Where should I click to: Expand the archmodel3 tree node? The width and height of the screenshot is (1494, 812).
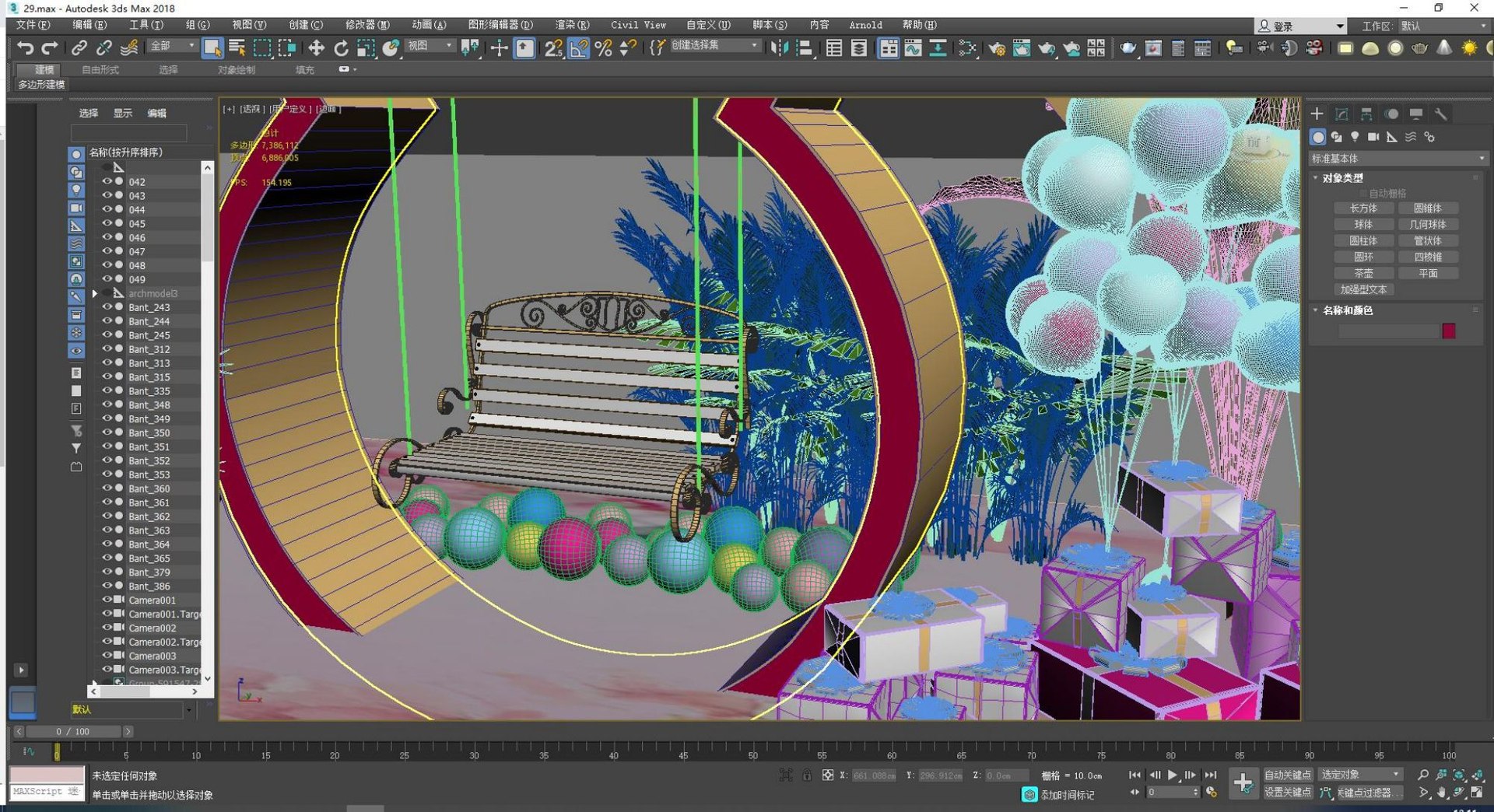(95, 293)
